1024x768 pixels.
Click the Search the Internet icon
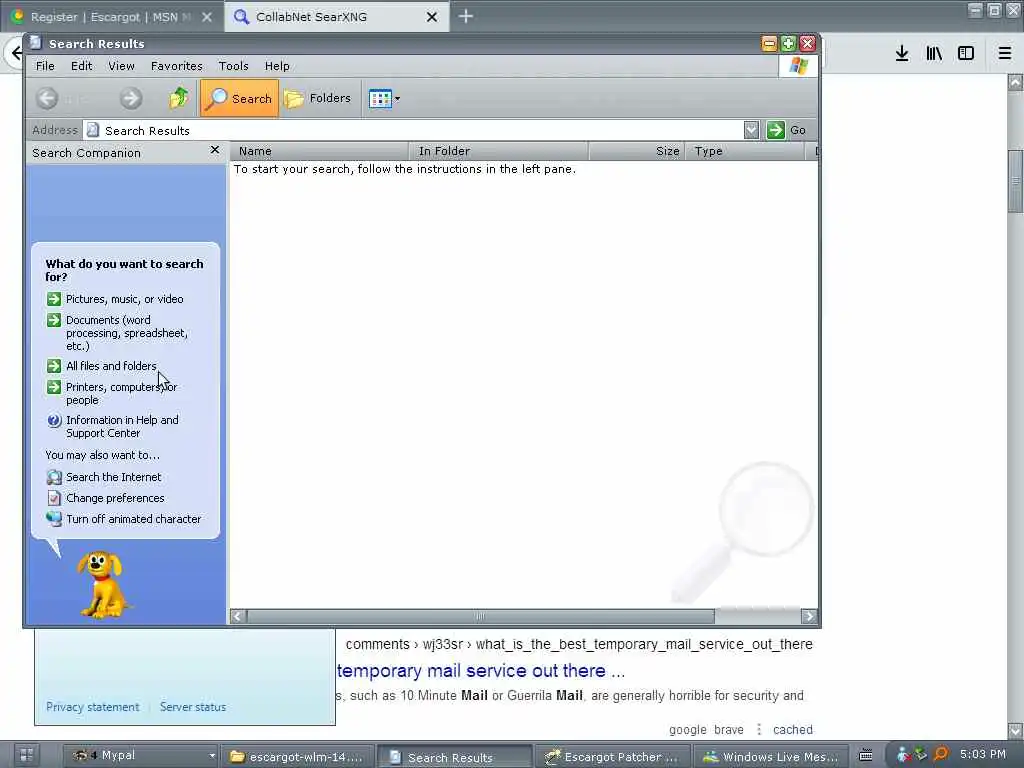(x=54, y=477)
